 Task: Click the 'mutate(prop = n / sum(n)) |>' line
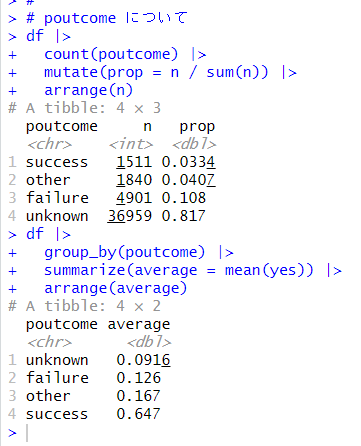point(170,72)
